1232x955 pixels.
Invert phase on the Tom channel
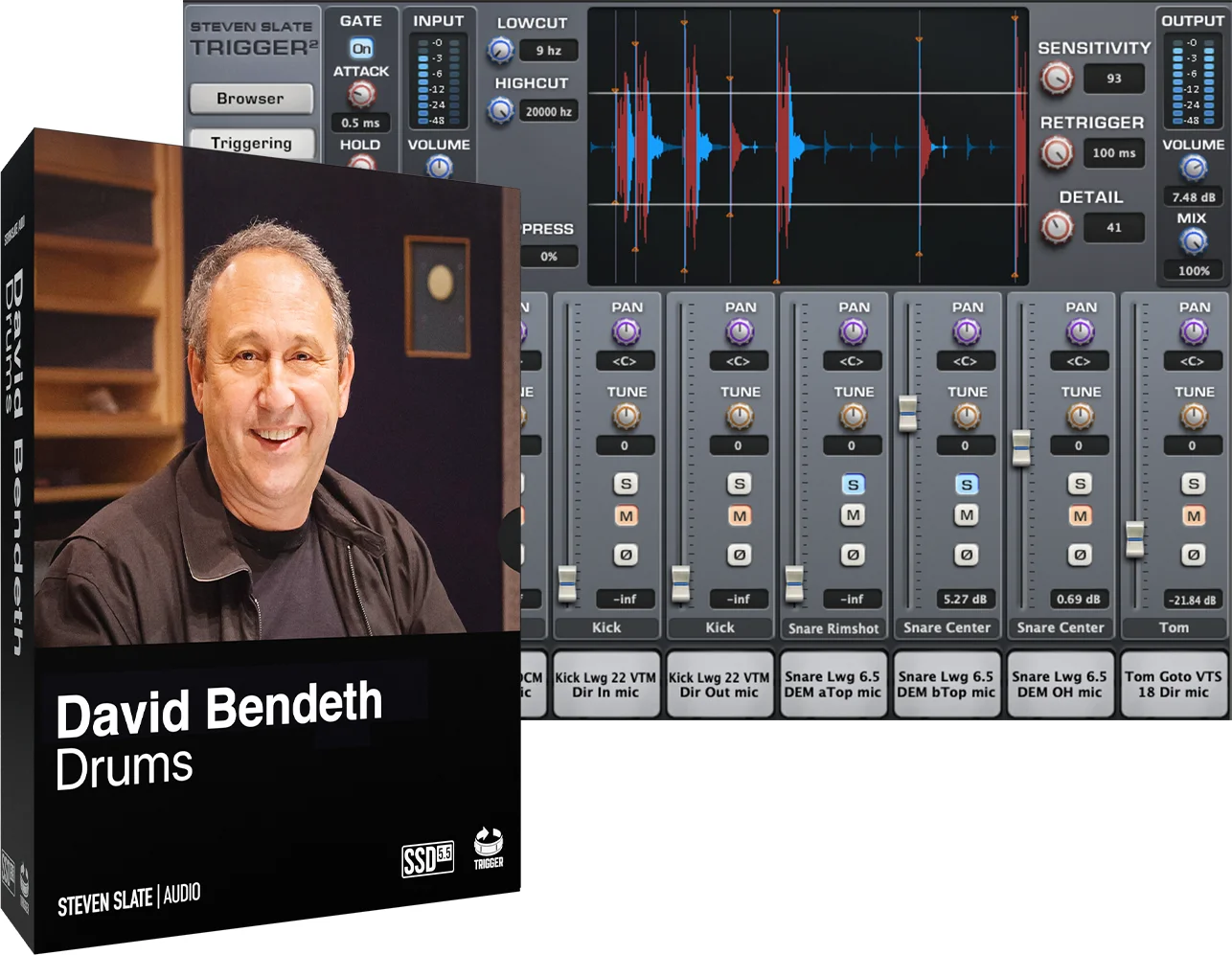point(1194,555)
